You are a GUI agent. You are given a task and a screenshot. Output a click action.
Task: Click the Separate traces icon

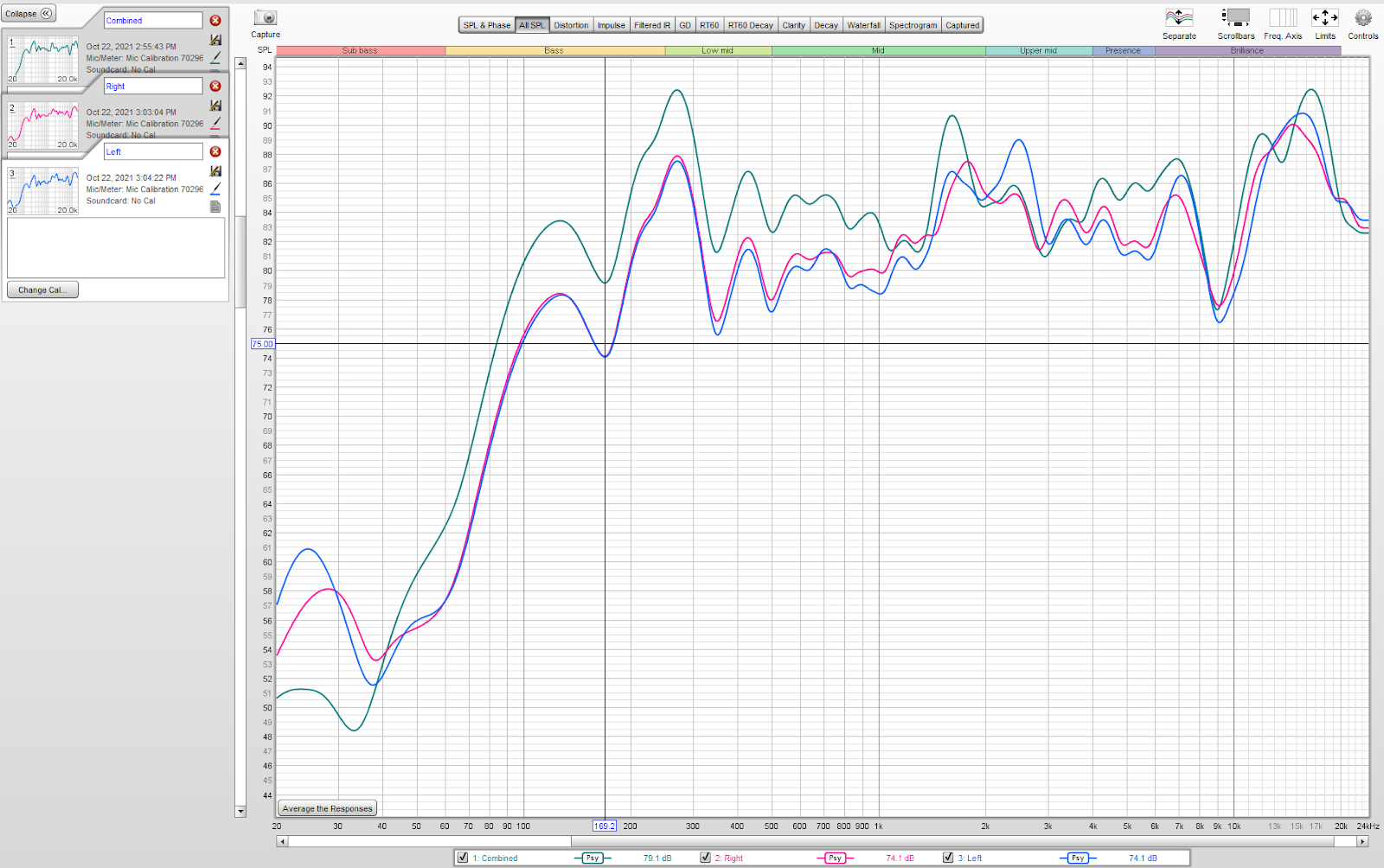click(1179, 18)
